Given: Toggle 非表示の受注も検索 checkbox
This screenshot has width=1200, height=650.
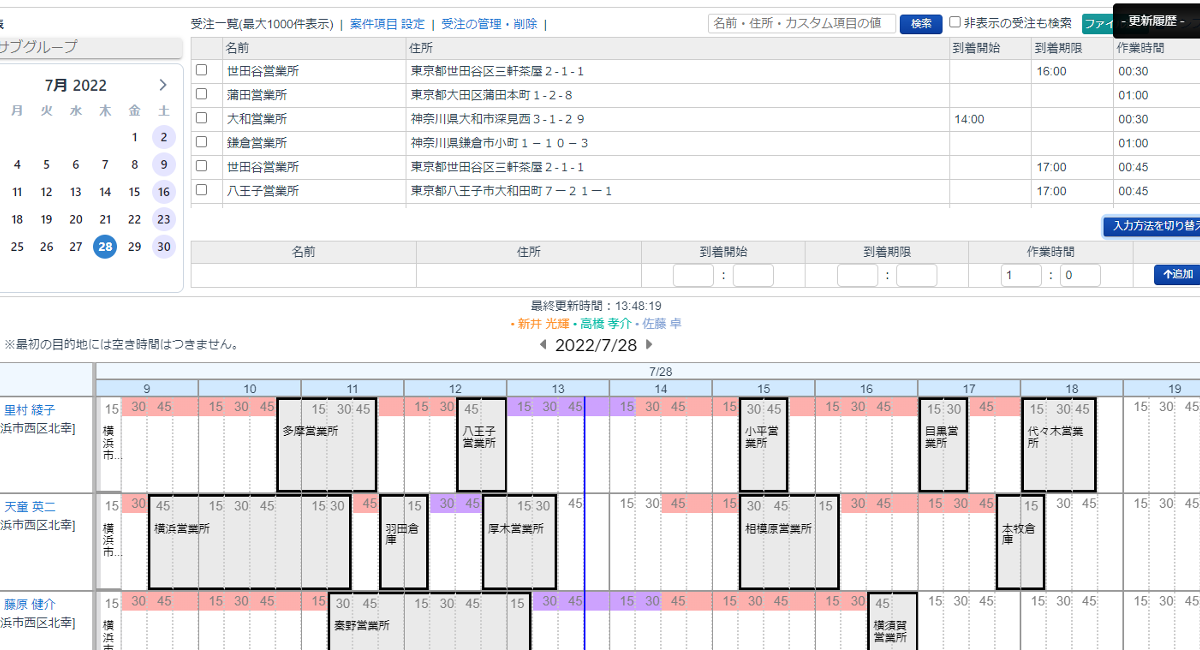Looking at the screenshot, I should (x=955, y=23).
